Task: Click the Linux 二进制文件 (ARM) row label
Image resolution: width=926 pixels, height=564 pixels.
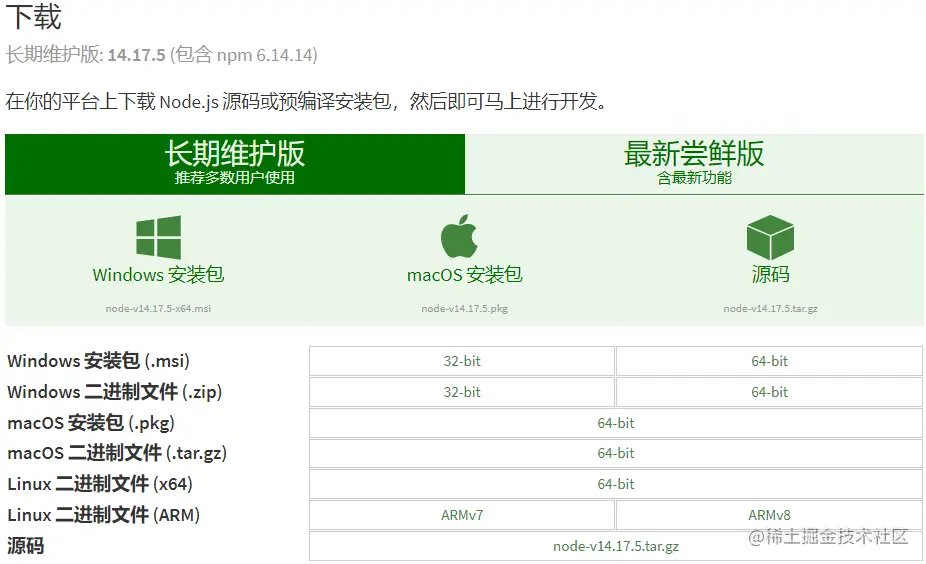Action: [103, 515]
